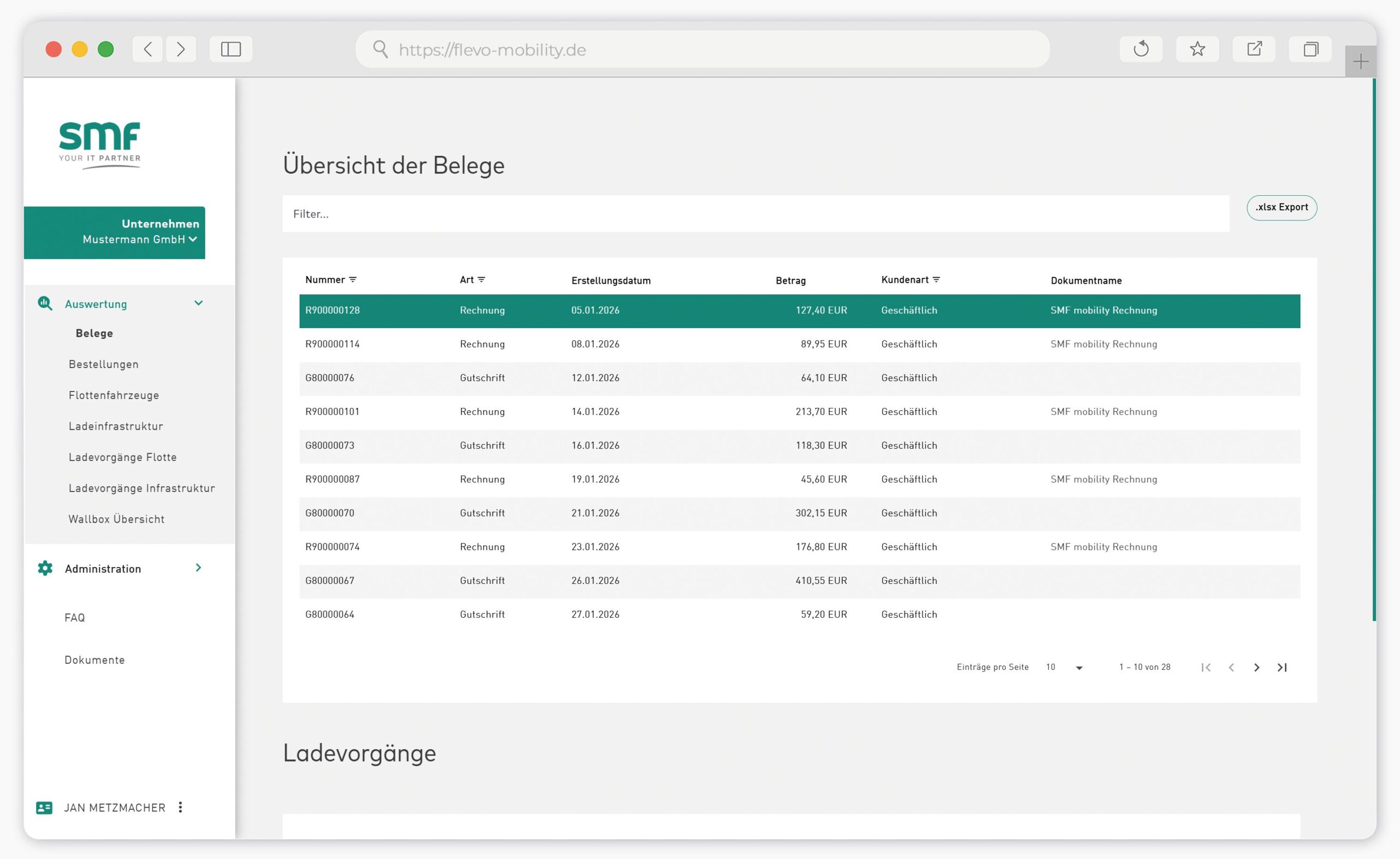Screen dimensions: 1400x859
Task: Go to first page using the skip-back icon
Action: click(1206, 667)
